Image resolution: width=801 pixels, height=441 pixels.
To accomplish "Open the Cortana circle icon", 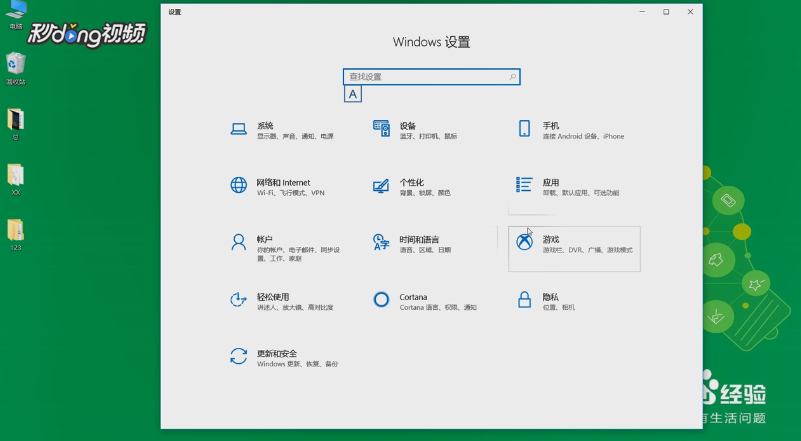I will coord(381,299).
